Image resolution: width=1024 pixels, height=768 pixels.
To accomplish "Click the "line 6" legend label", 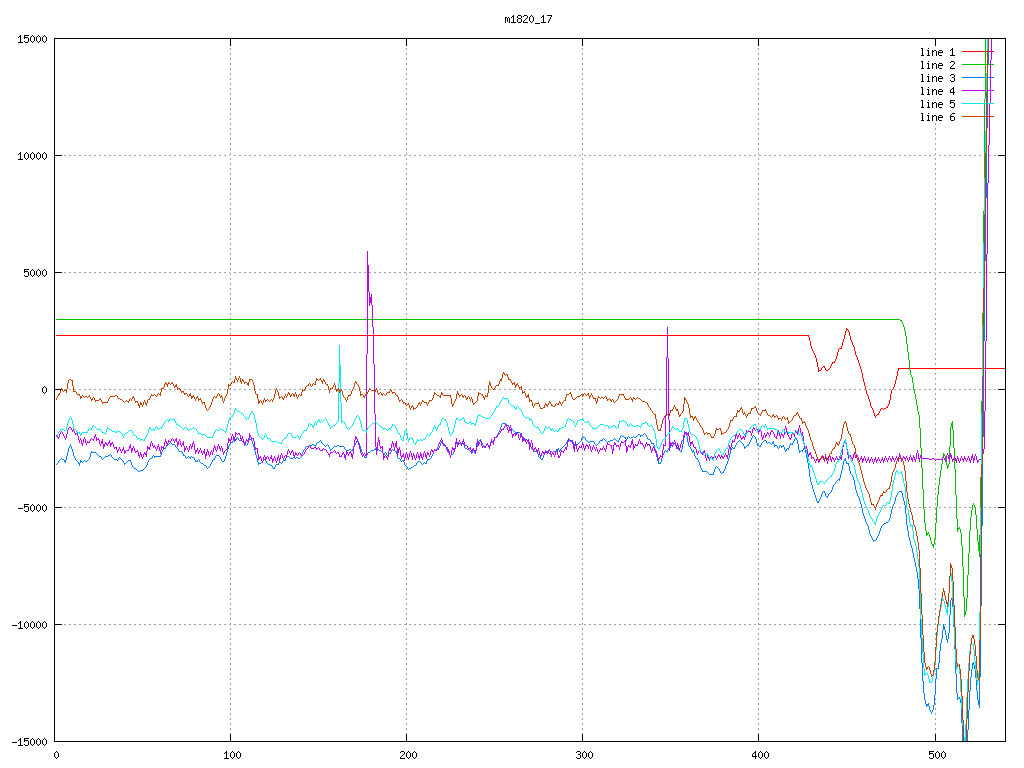I will click(x=937, y=117).
